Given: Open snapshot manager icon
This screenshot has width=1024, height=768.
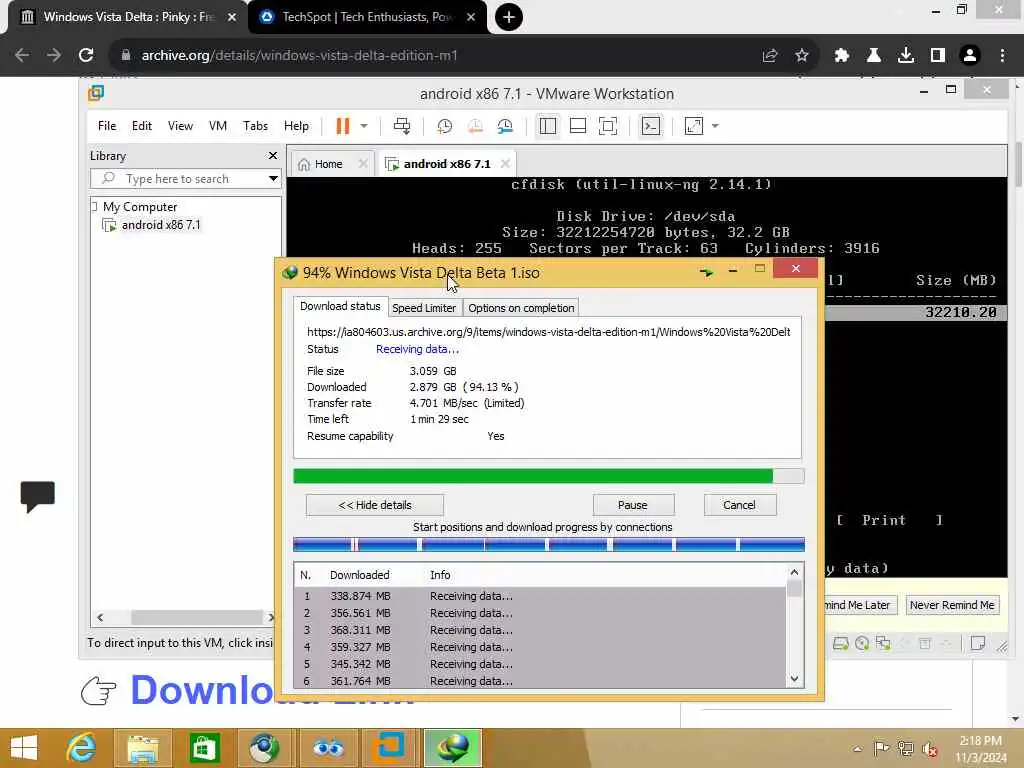Looking at the screenshot, I should pyautogui.click(x=505, y=126).
